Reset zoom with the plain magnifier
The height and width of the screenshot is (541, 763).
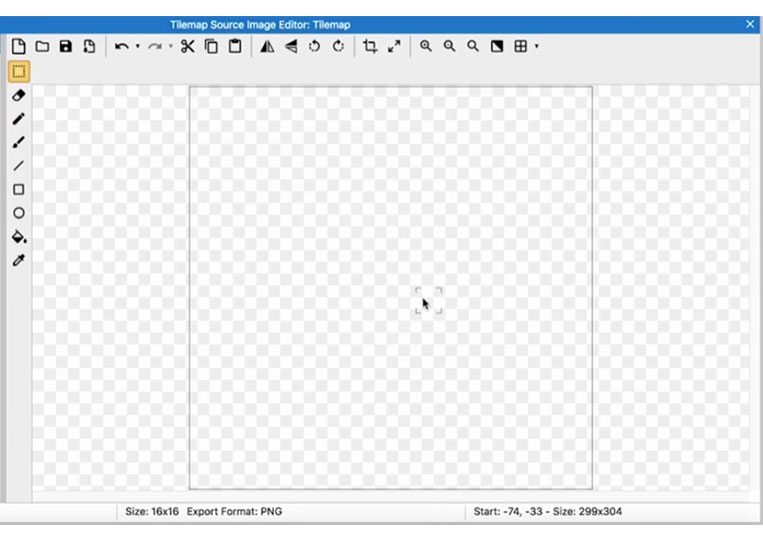pyautogui.click(x=473, y=46)
